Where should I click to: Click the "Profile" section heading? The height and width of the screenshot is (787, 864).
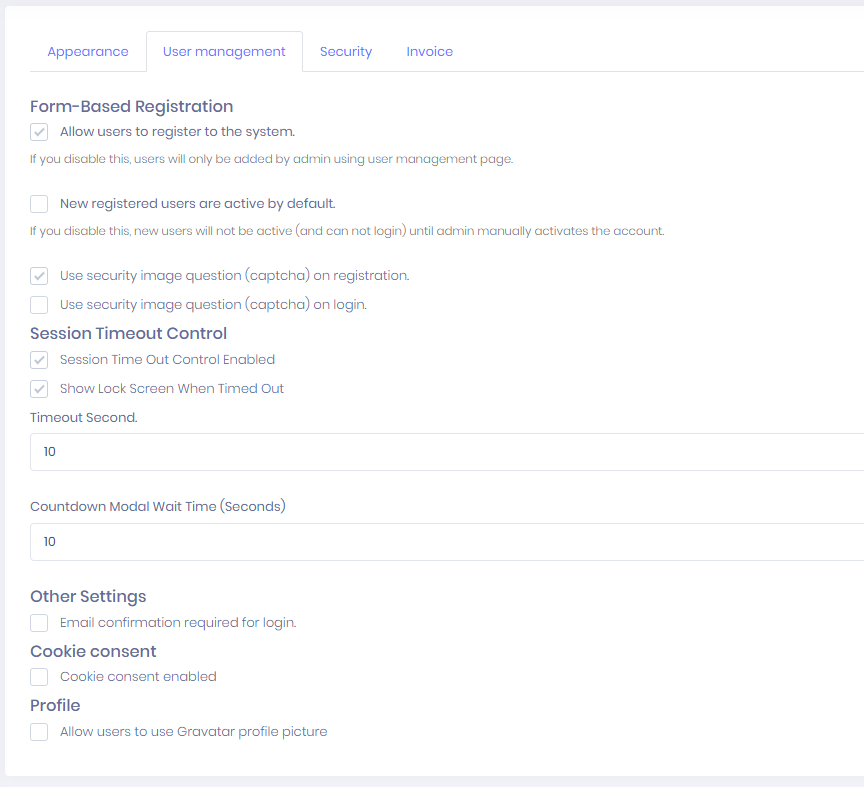55,705
